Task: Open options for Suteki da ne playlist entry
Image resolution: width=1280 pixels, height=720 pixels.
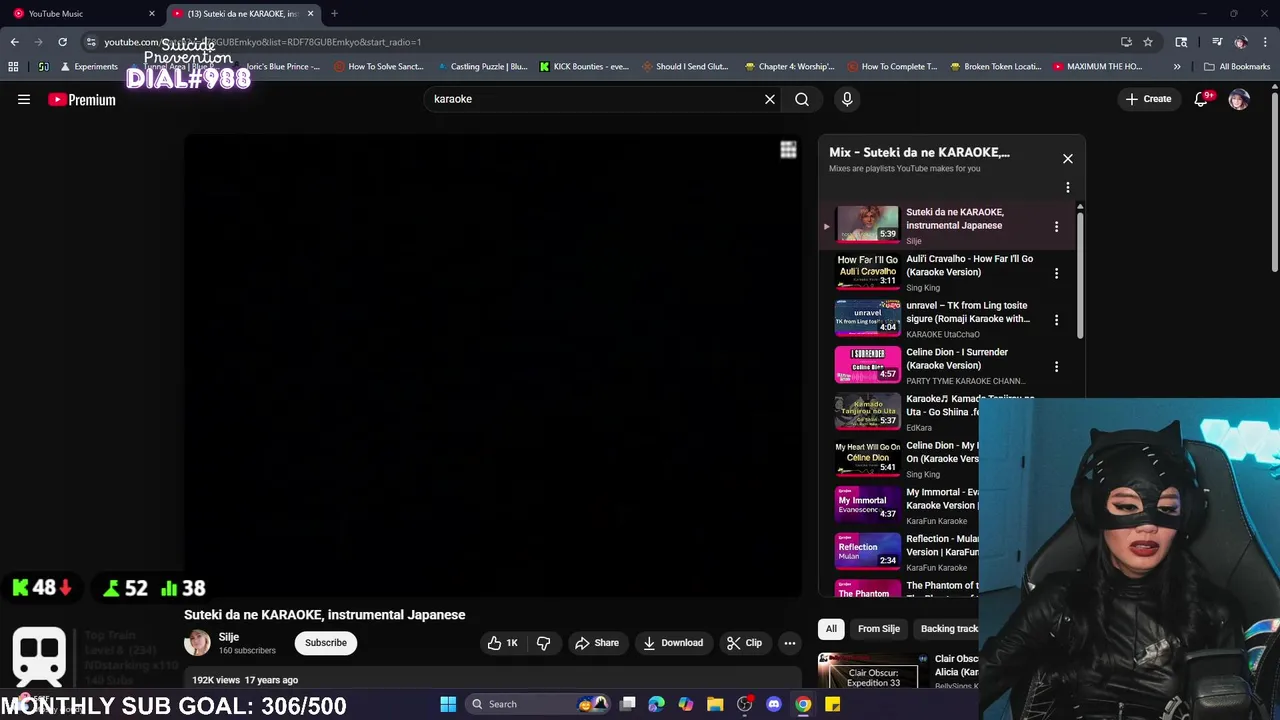Action: point(1056,227)
